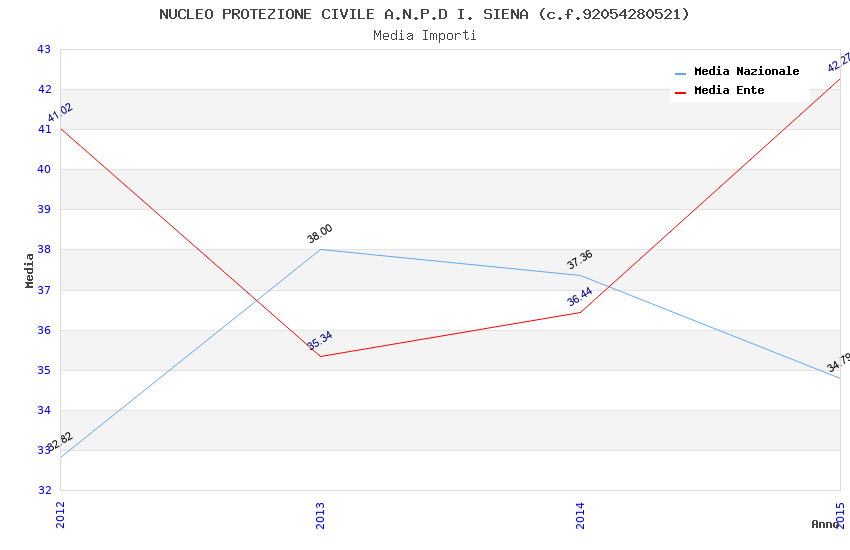
Task: Select the 38.00 data point label
Action: (320, 234)
